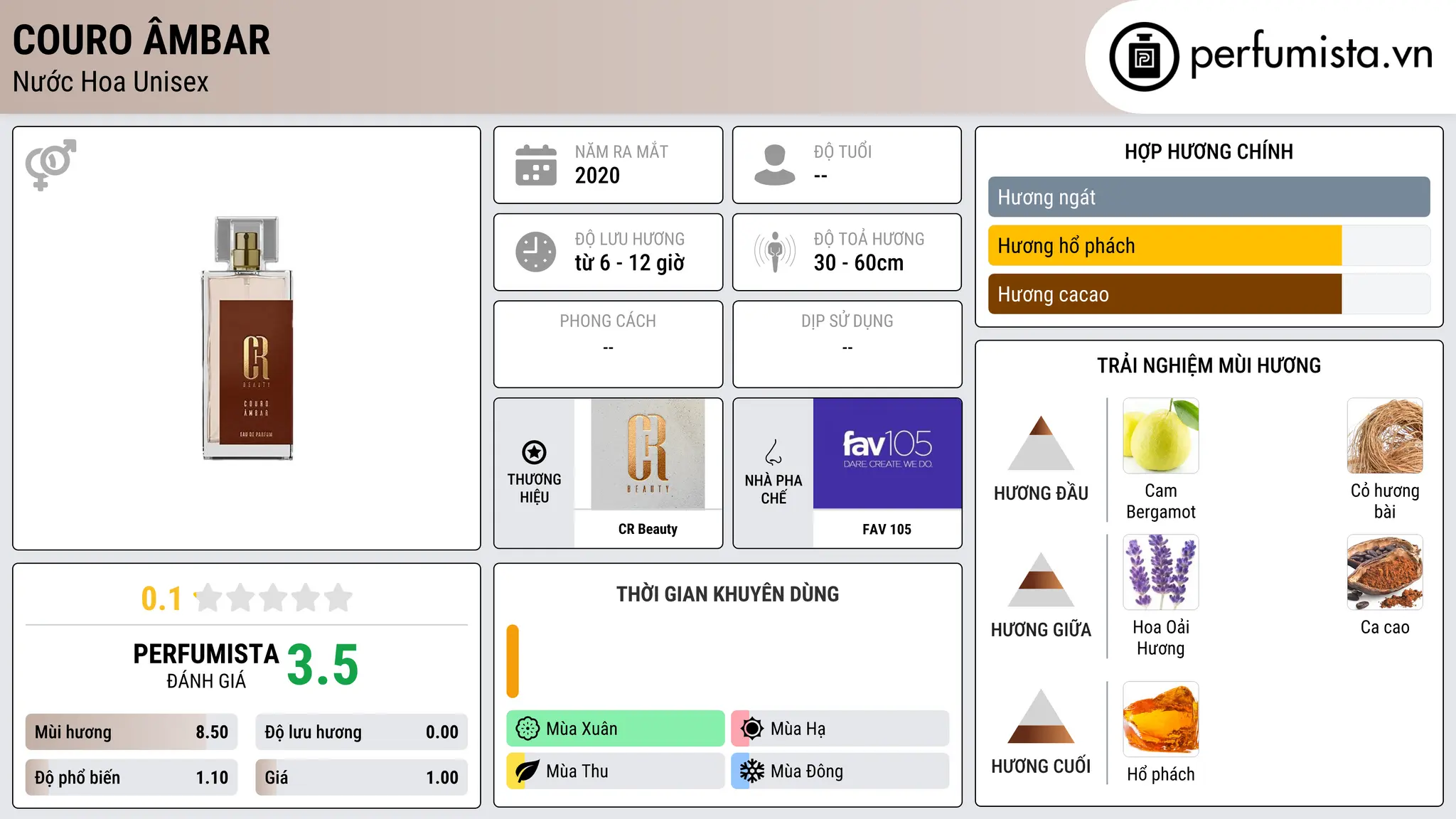Open the Ca cao note image

[x=1385, y=572]
